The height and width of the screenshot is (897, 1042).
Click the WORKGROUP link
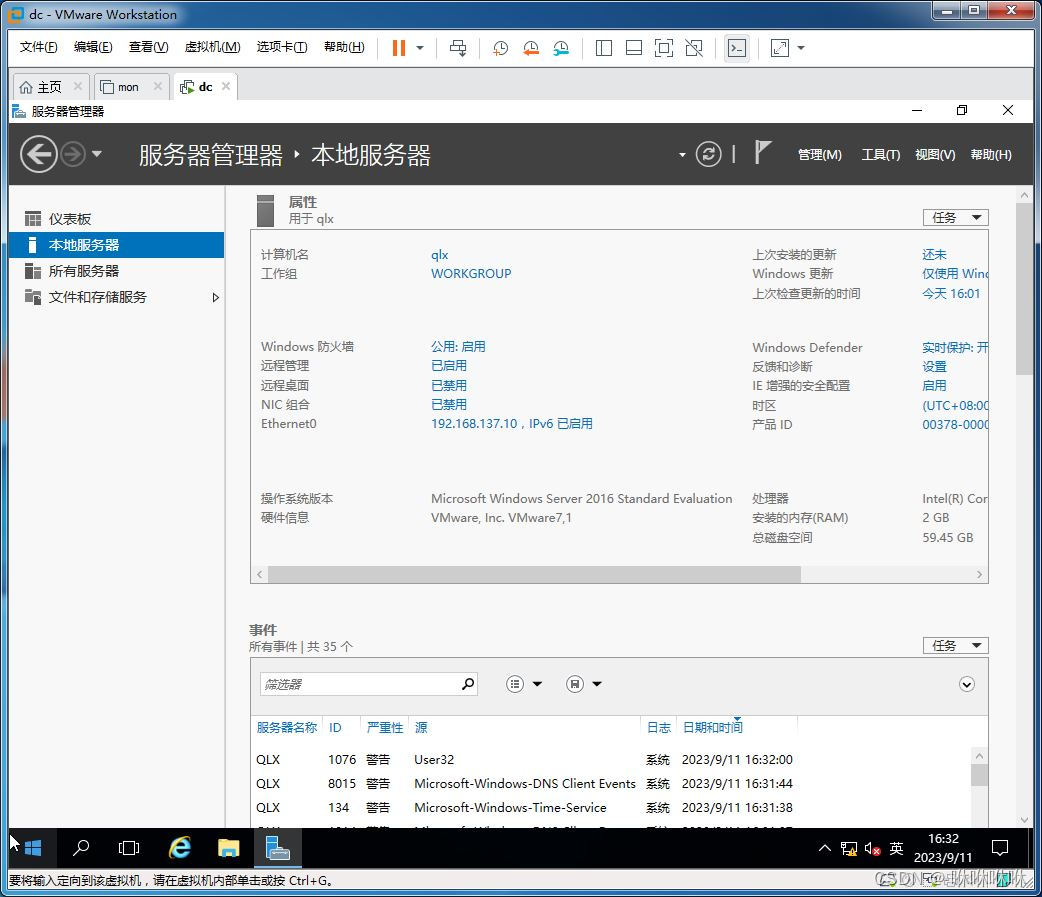(x=471, y=273)
